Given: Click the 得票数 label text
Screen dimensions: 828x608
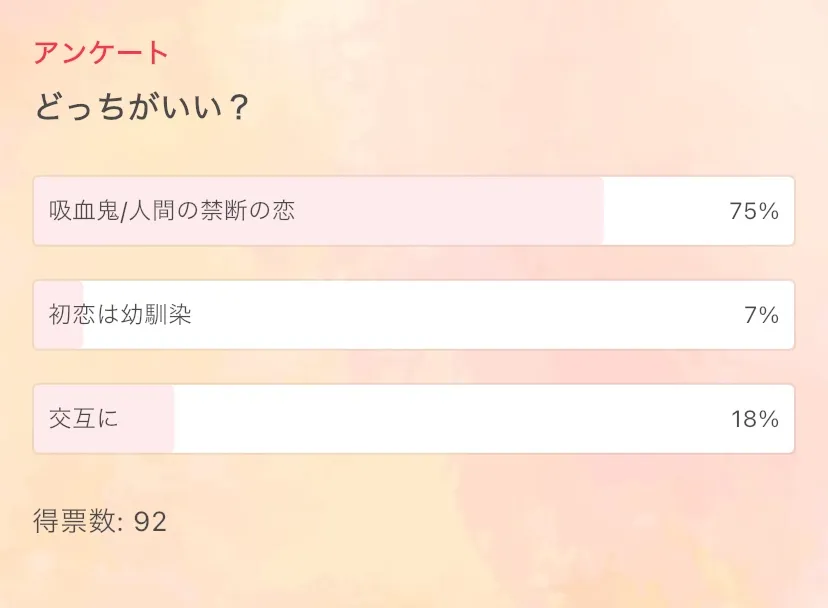Looking at the screenshot, I should click(x=74, y=521).
